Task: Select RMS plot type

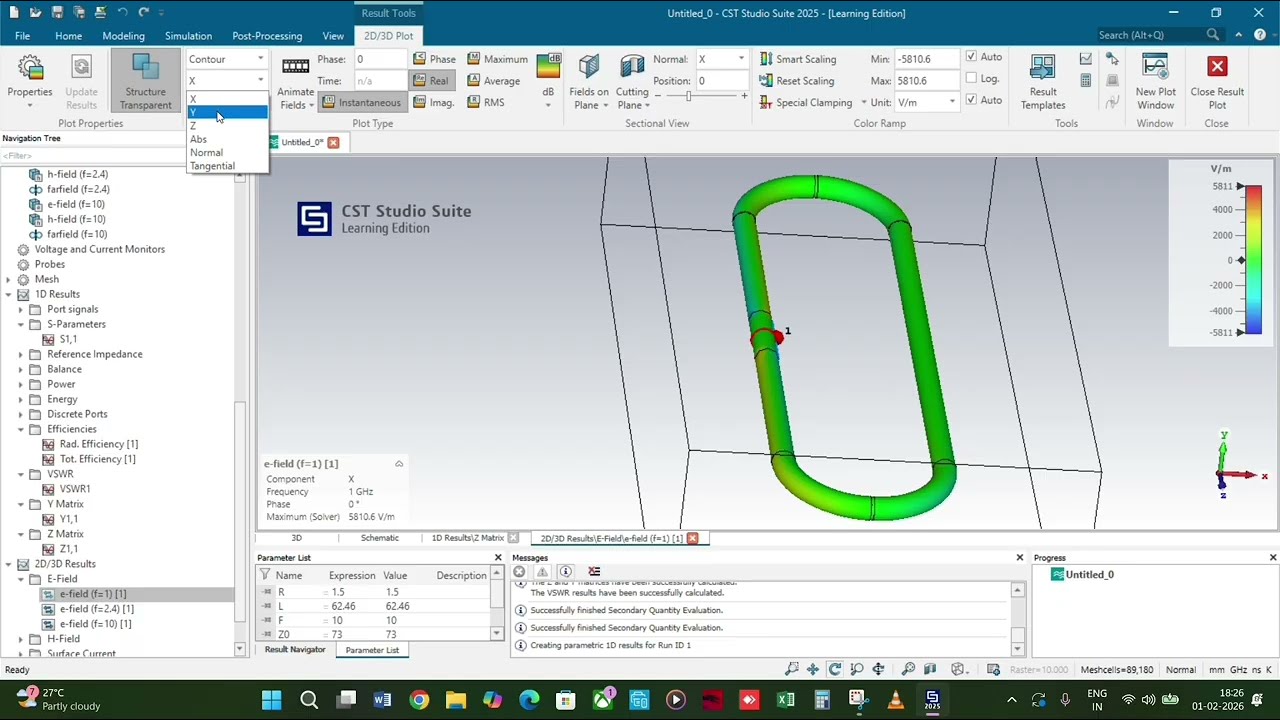Action: tap(486, 103)
